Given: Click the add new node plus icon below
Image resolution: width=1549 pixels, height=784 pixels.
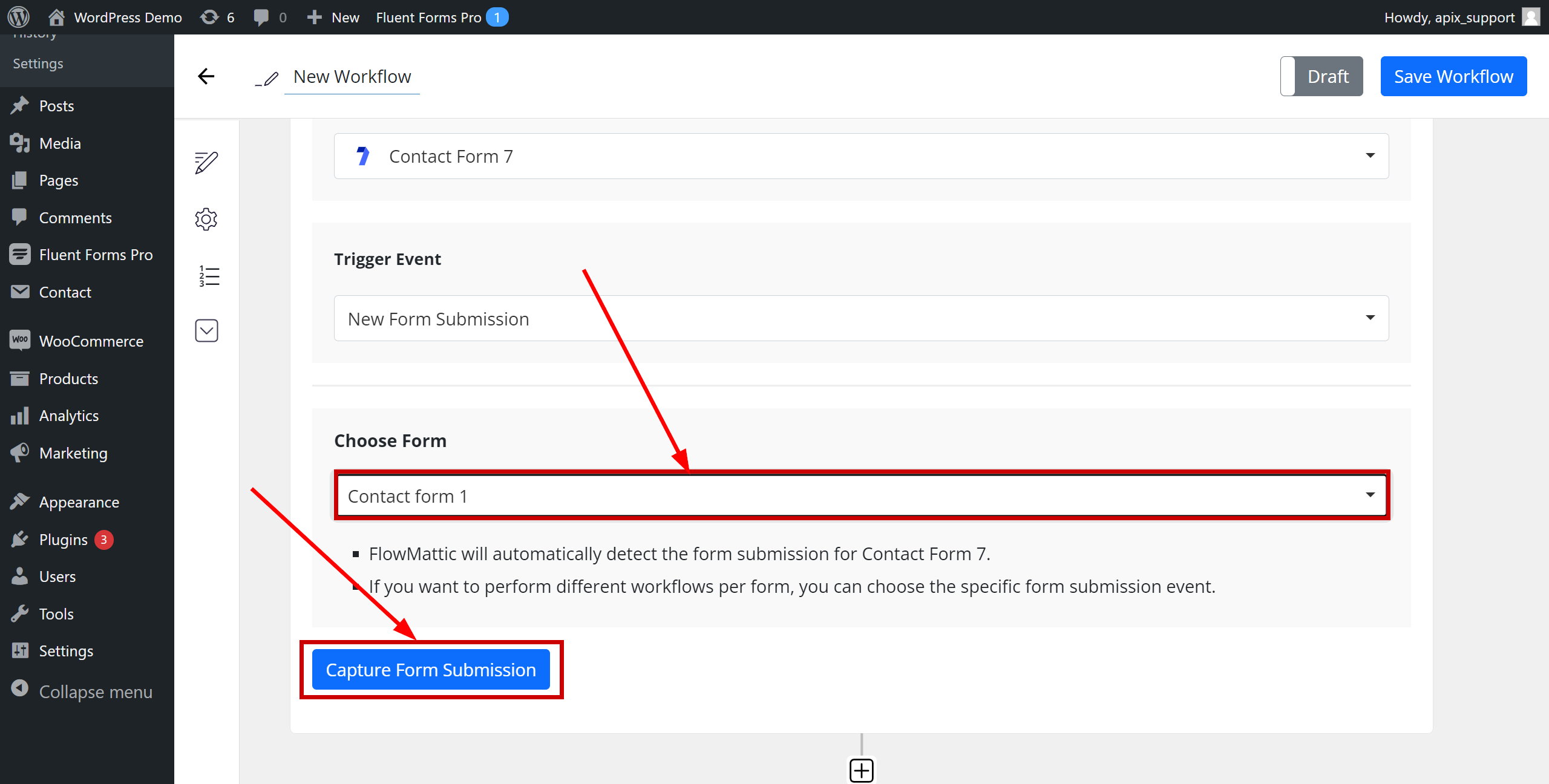Looking at the screenshot, I should click(861, 770).
